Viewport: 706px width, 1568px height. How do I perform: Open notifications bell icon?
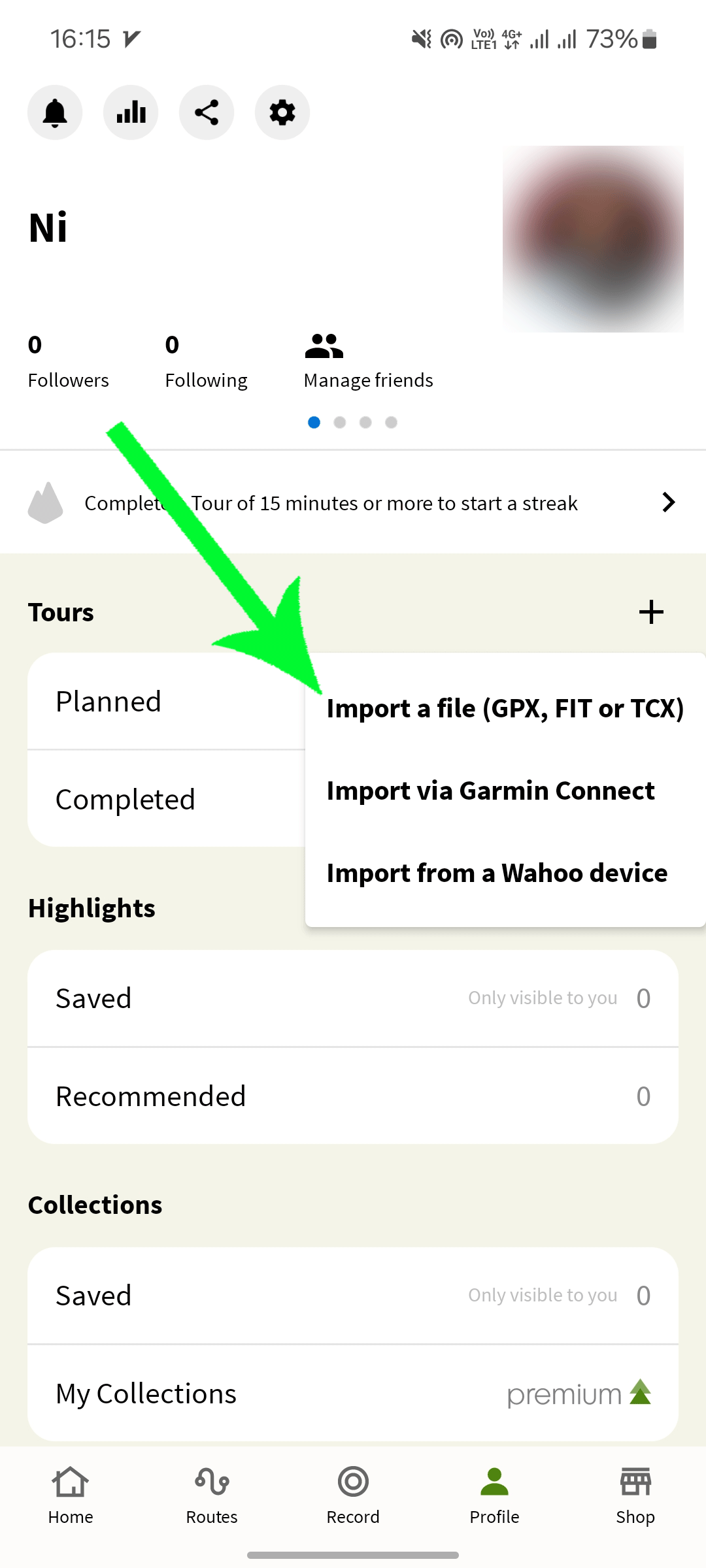coord(55,112)
